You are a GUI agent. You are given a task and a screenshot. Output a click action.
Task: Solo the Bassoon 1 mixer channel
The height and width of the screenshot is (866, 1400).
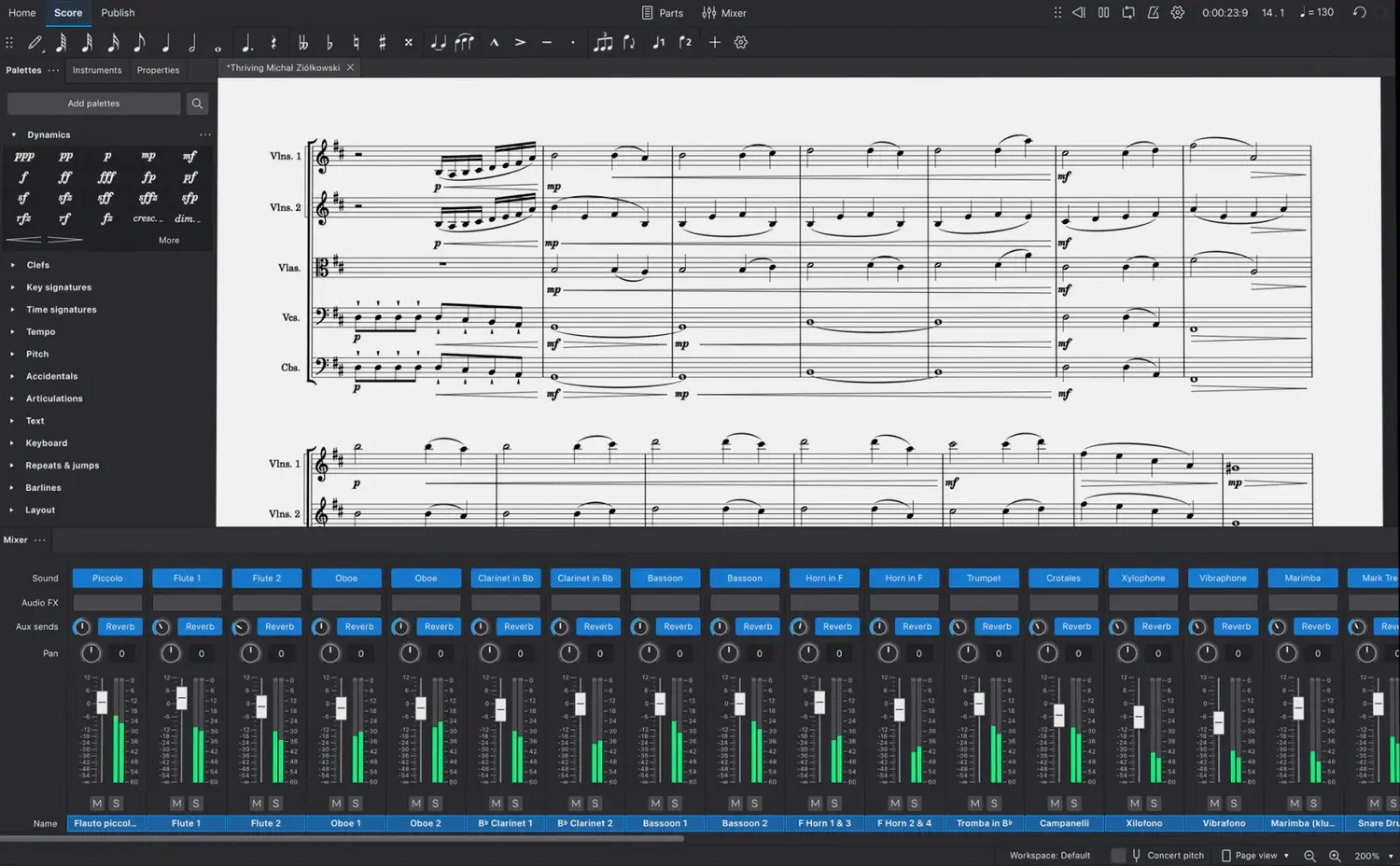675,803
